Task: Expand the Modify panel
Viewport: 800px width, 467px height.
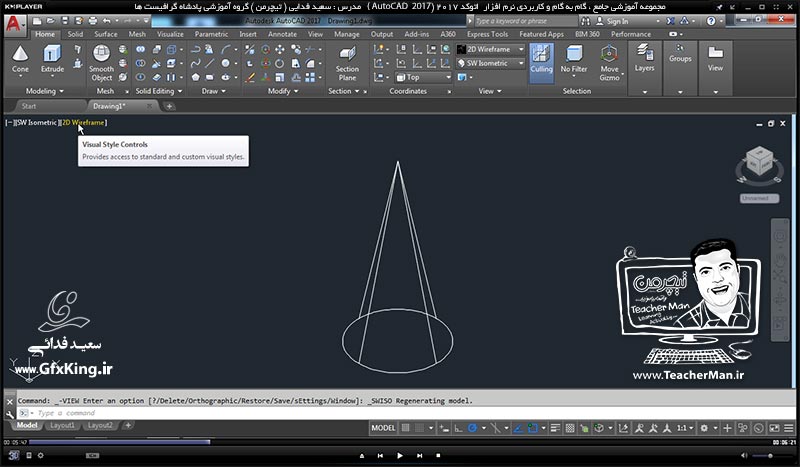Action: pos(283,91)
